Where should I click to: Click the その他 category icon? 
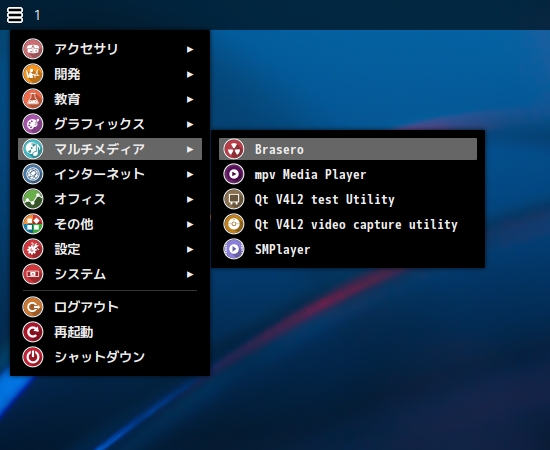point(33,224)
